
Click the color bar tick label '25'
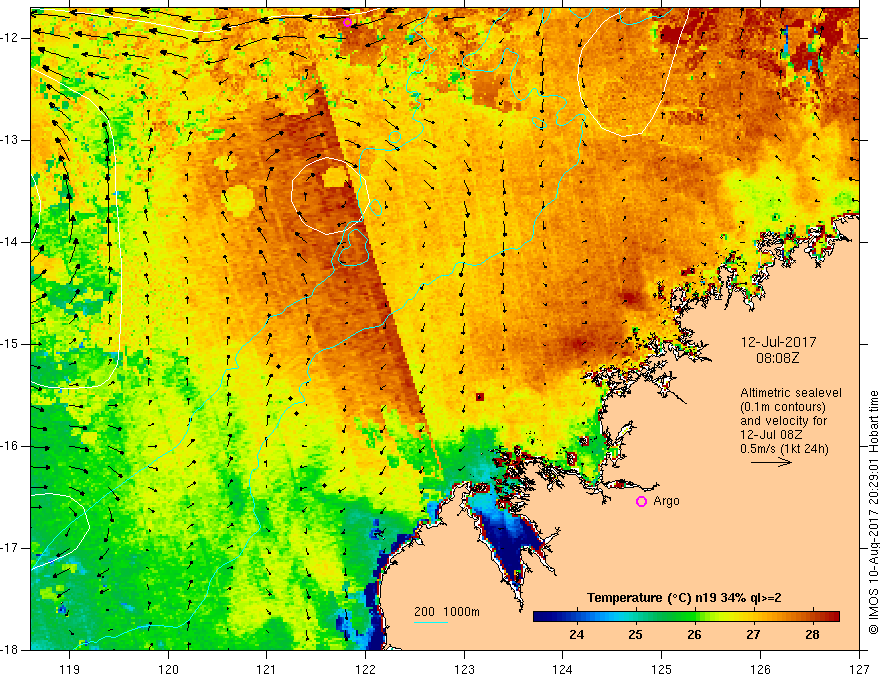point(635,635)
